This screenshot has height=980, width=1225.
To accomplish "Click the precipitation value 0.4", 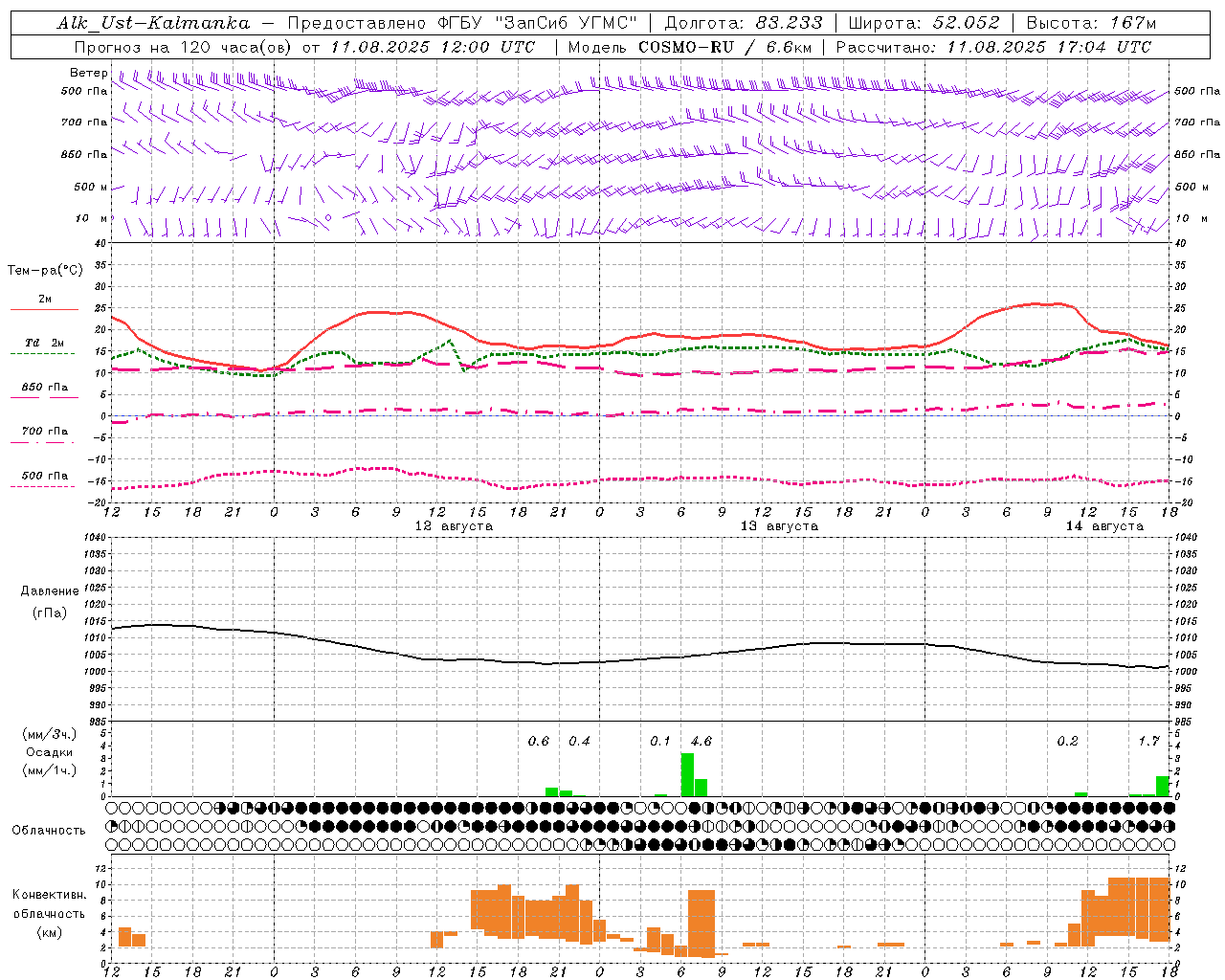I will pos(579,741).
